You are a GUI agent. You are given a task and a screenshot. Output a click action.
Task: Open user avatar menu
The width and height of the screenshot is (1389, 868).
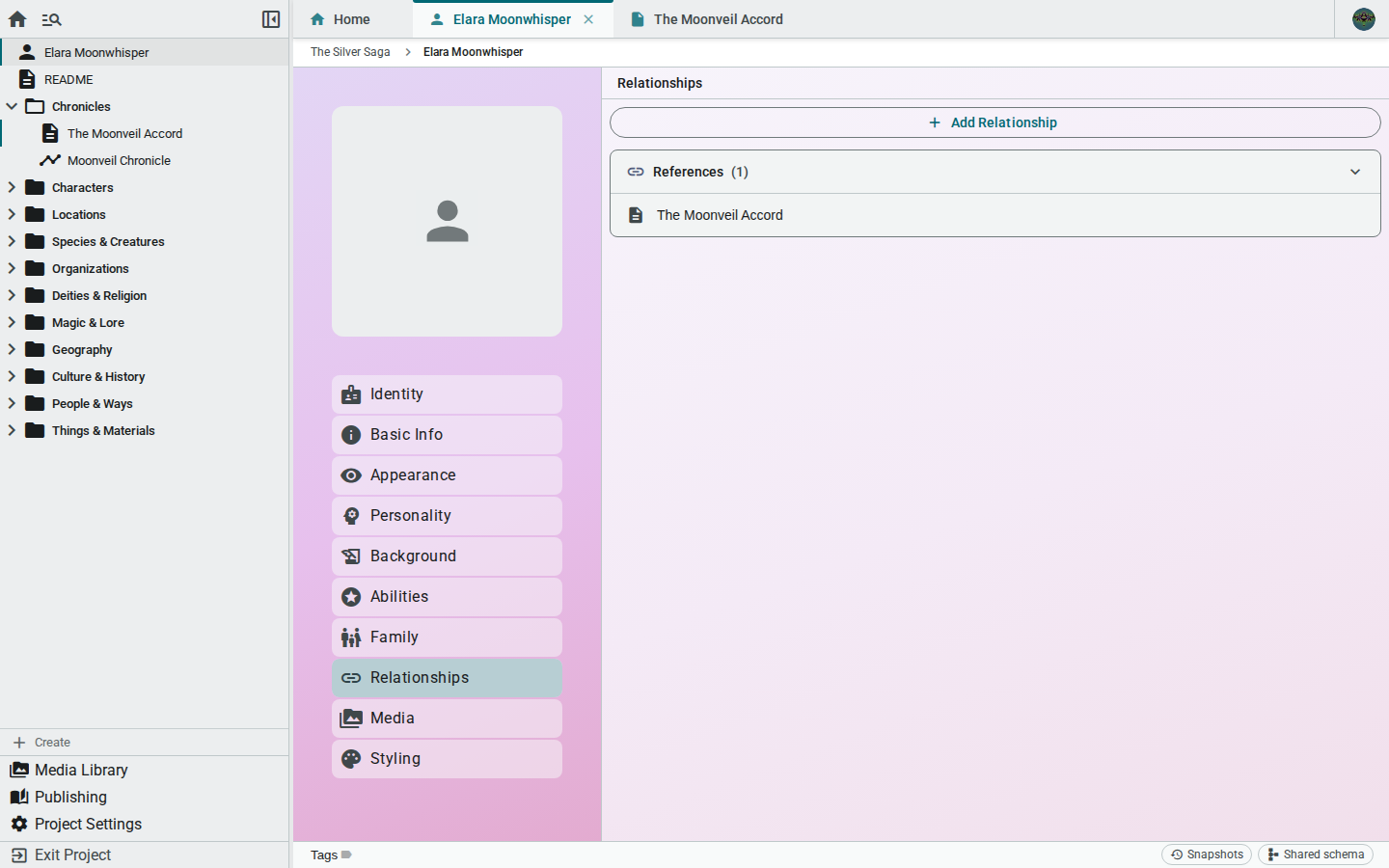click(x=1364, y=19)
